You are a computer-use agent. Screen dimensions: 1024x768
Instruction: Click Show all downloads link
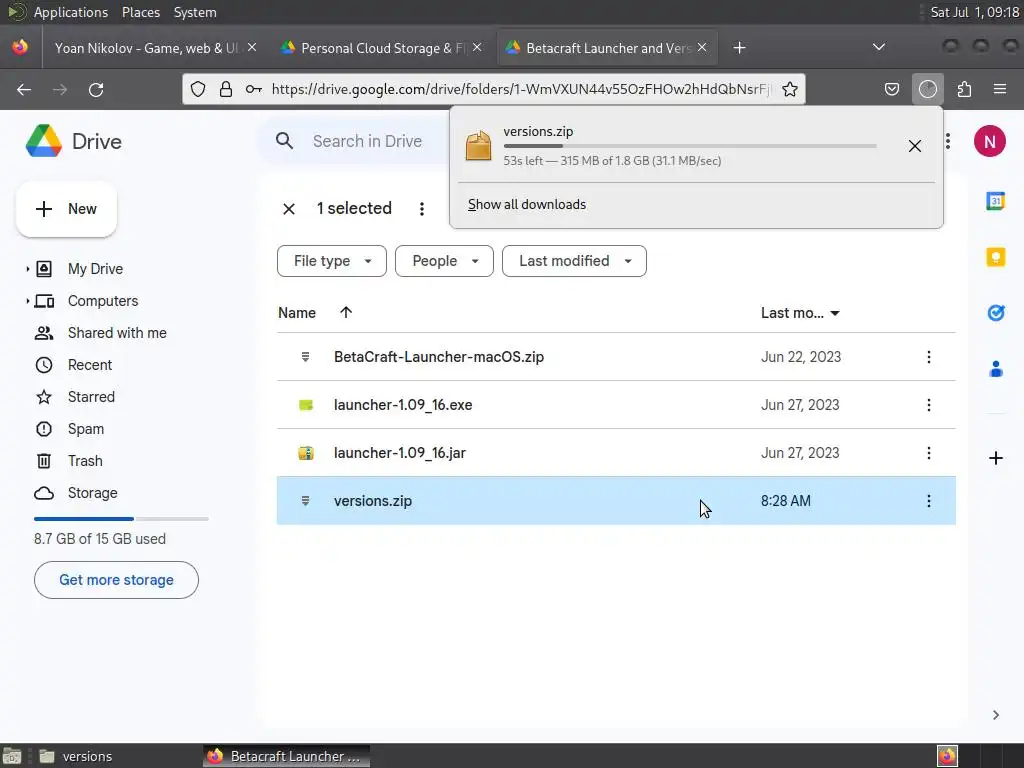pos(526,204)
